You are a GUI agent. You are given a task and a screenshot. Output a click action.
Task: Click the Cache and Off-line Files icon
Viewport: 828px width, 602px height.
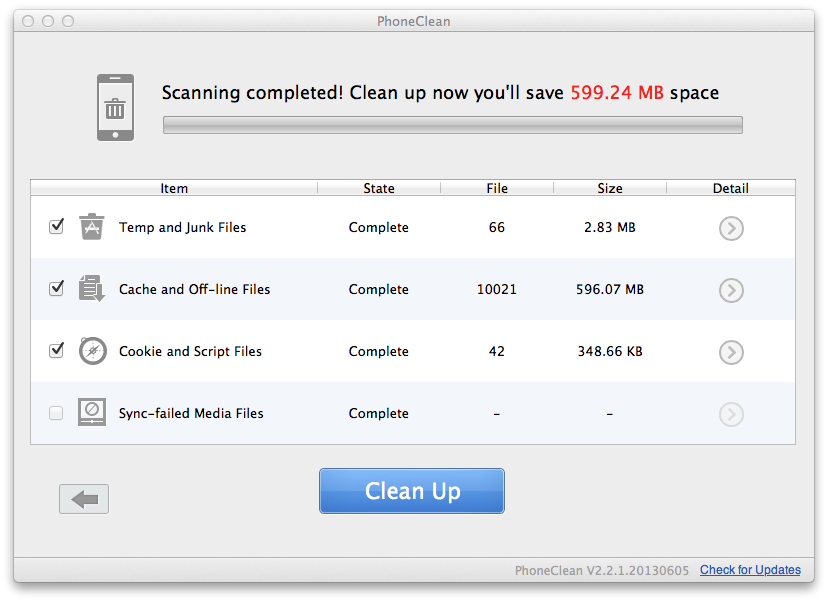92,289
